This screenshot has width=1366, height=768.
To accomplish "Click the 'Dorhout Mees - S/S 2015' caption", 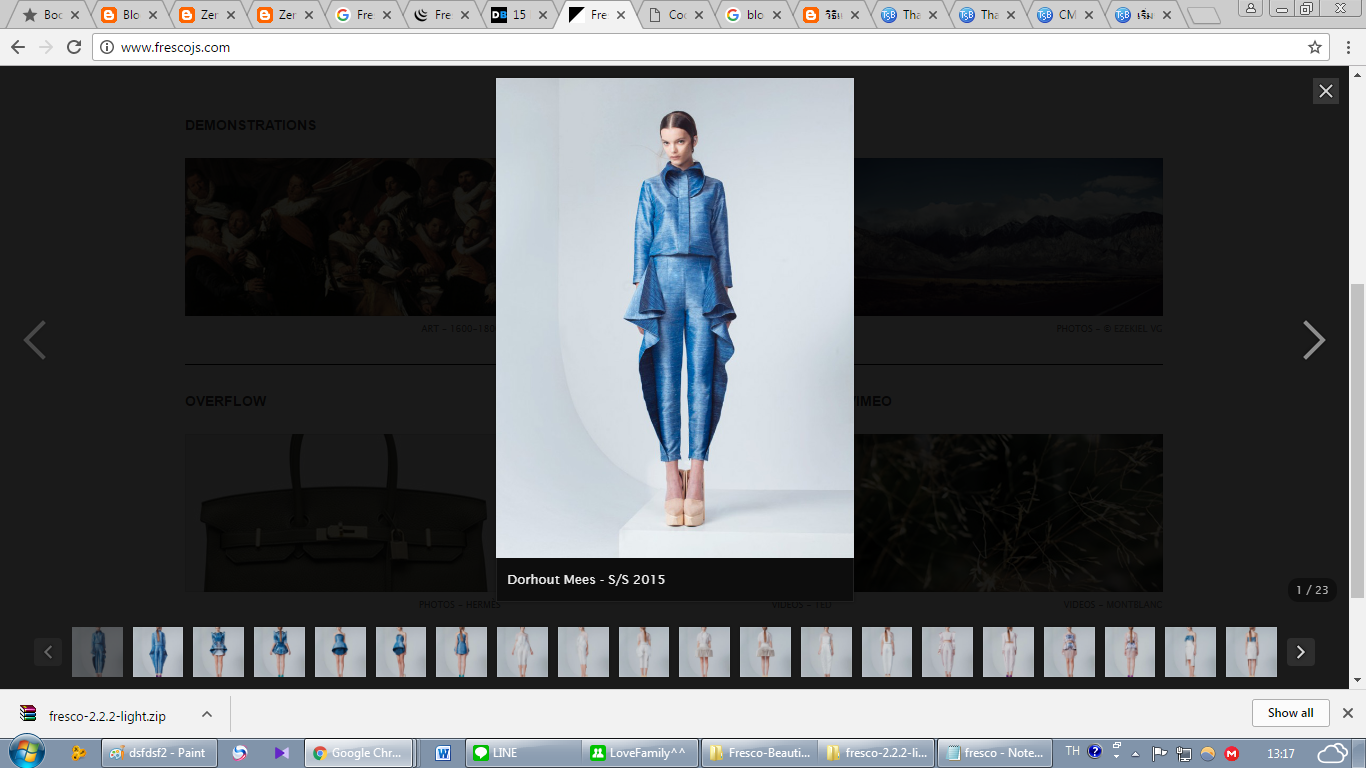I will 586,579.
